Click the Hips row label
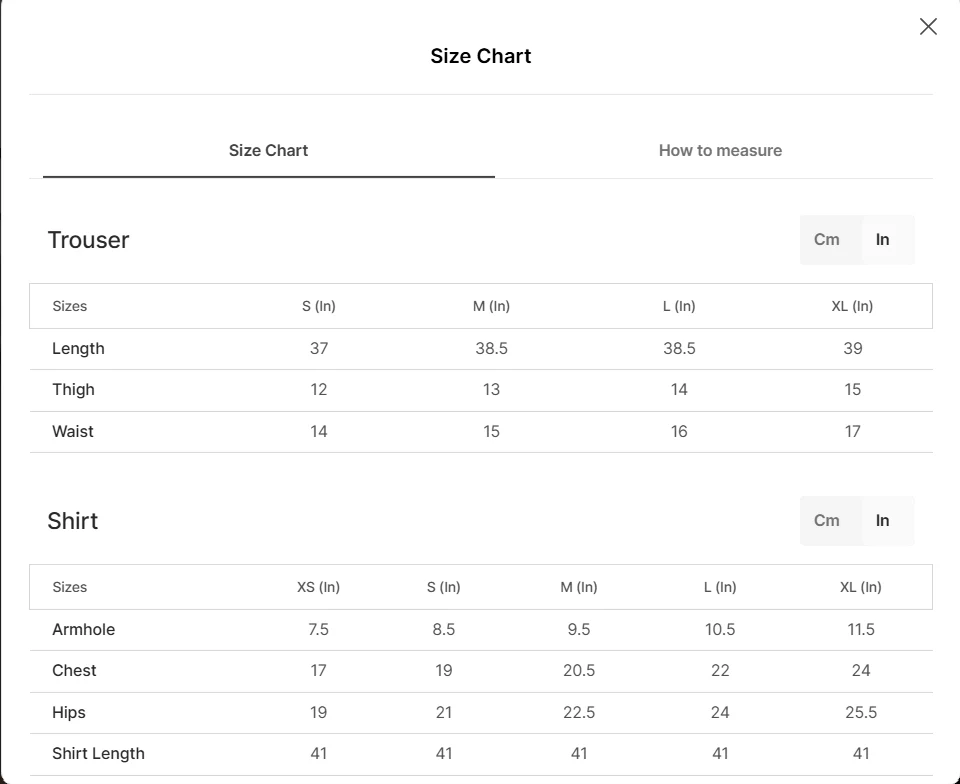The height and width of the screenshot is (784, 960). pos(69,713)
